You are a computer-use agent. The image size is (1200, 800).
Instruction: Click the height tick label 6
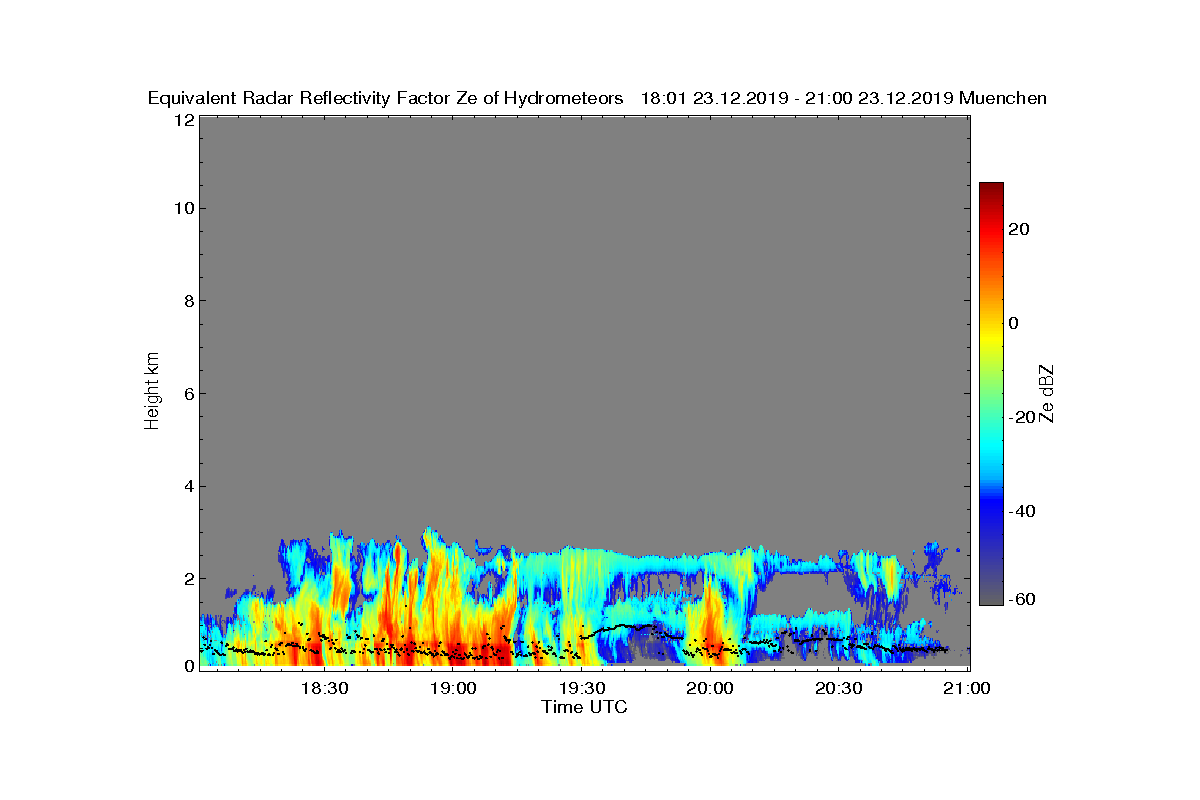tap(188, 393)
